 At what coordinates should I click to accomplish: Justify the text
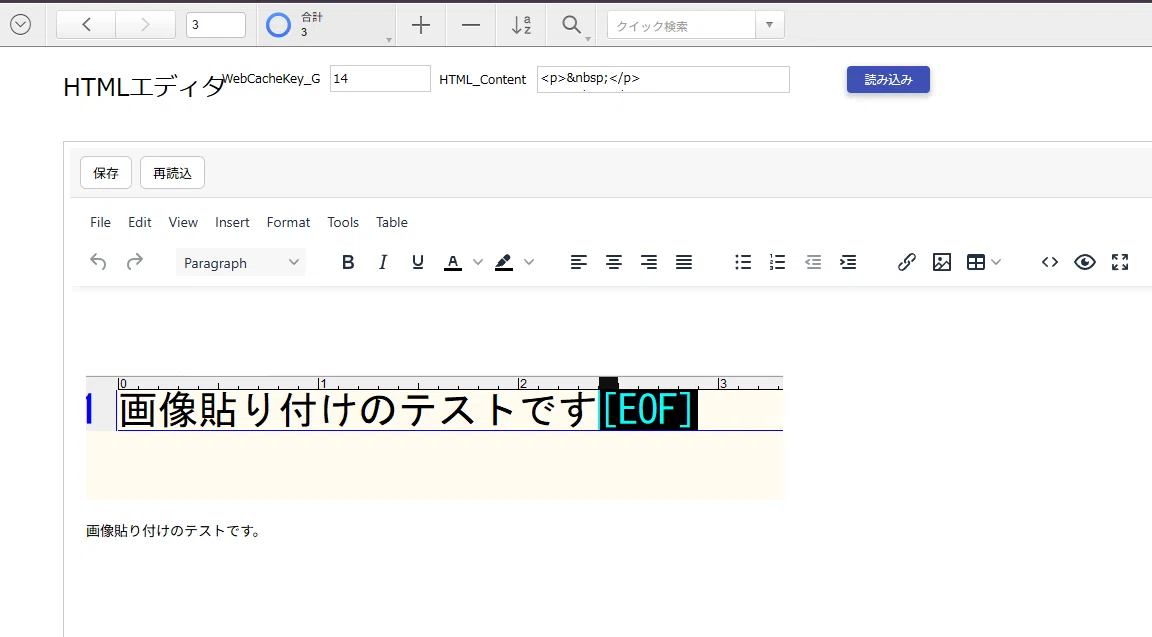coord(684,262)
